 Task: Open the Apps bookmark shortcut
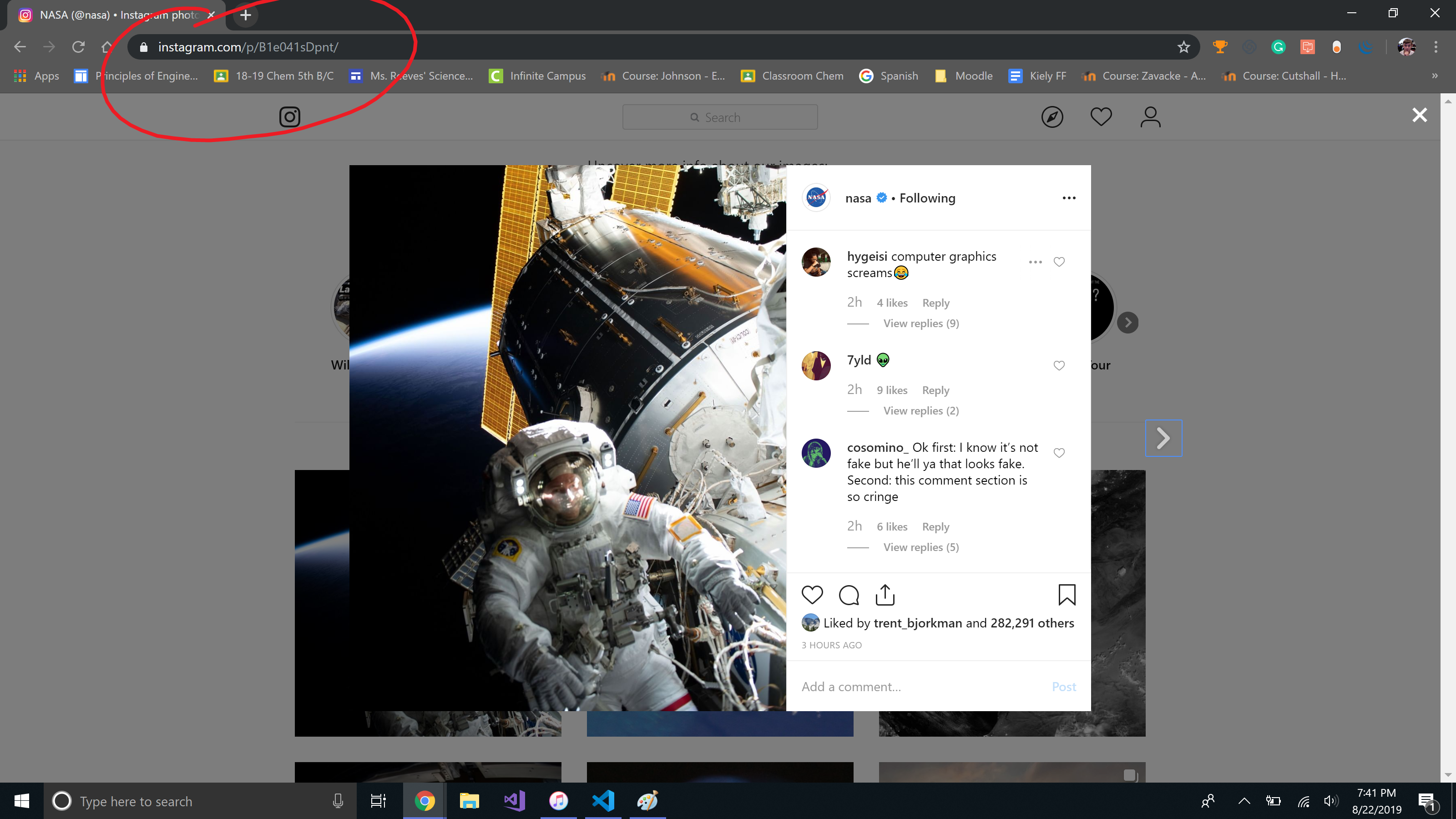[36, 76]
